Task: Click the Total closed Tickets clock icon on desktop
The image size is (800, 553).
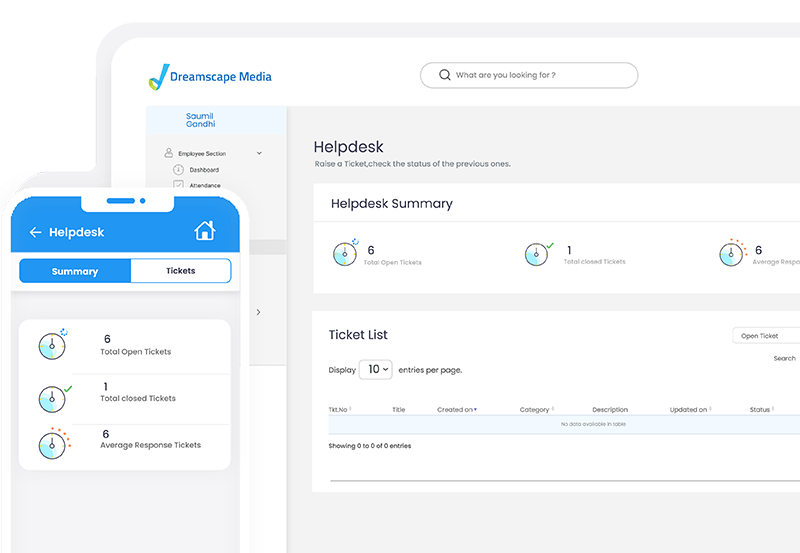Action: click(x=538, y=253)
